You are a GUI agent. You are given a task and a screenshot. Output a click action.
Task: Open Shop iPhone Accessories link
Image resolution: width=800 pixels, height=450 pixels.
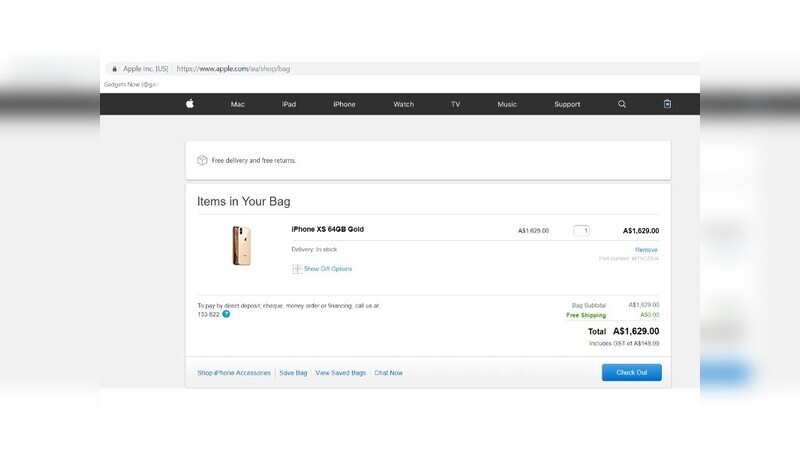point(234,373)
